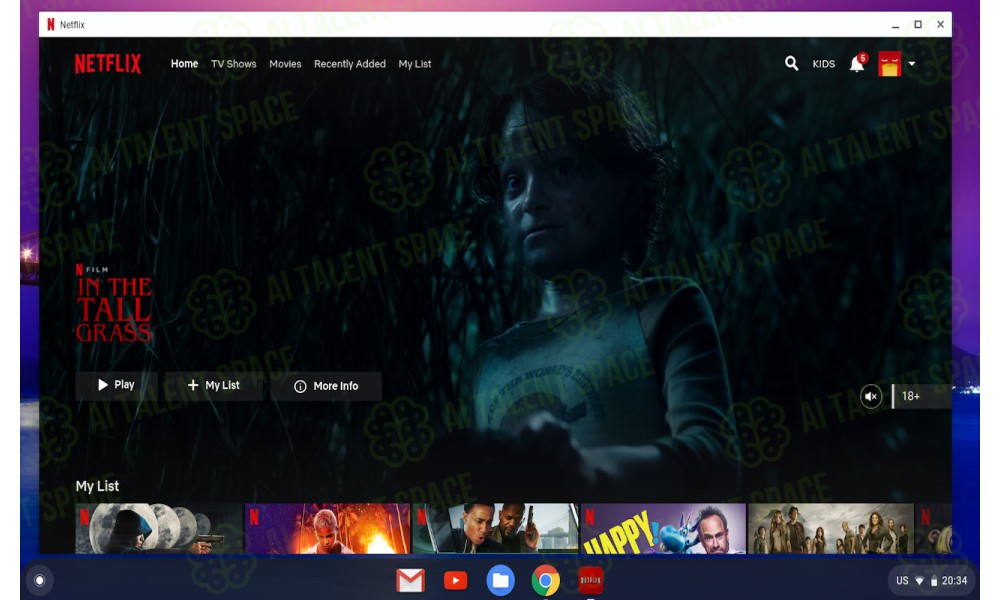
Task: Launch Gmail from the shelf
Action: click(x=410, y=581)
